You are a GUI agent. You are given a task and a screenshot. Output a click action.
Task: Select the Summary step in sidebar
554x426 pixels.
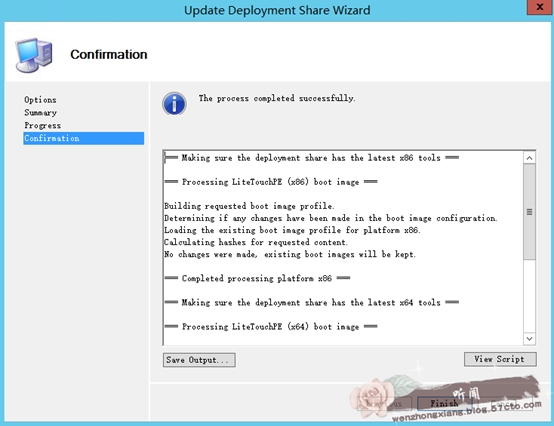pos(40,113)
